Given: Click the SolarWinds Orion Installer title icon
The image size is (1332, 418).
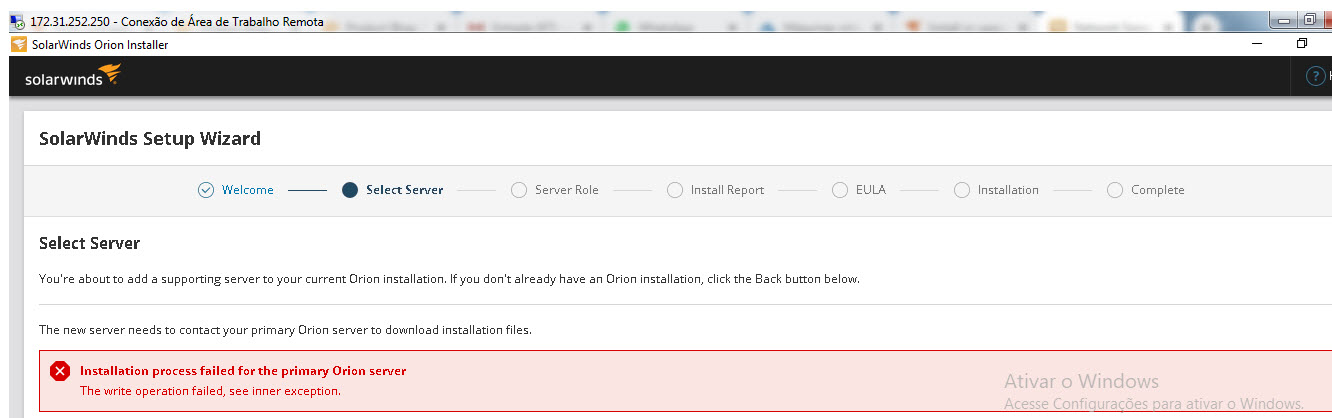Looking at the screenshot, I should tap(19, 44).
